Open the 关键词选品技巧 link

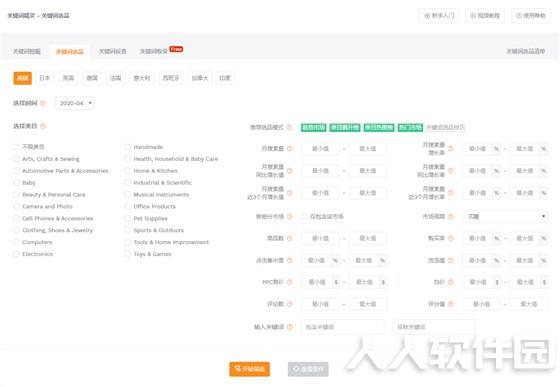pos(445,127)
